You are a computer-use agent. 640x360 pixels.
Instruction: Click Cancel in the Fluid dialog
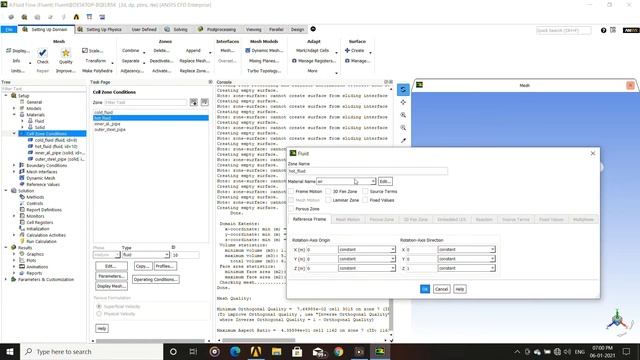point(441,289)
